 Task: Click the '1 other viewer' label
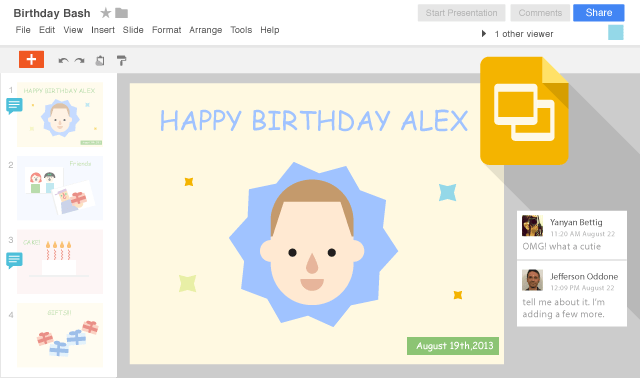524,34
